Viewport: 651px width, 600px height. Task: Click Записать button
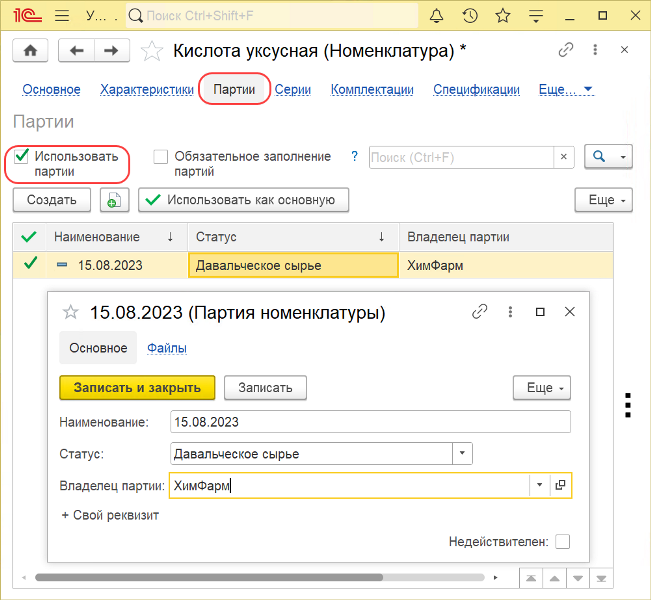tap(265, 387)
